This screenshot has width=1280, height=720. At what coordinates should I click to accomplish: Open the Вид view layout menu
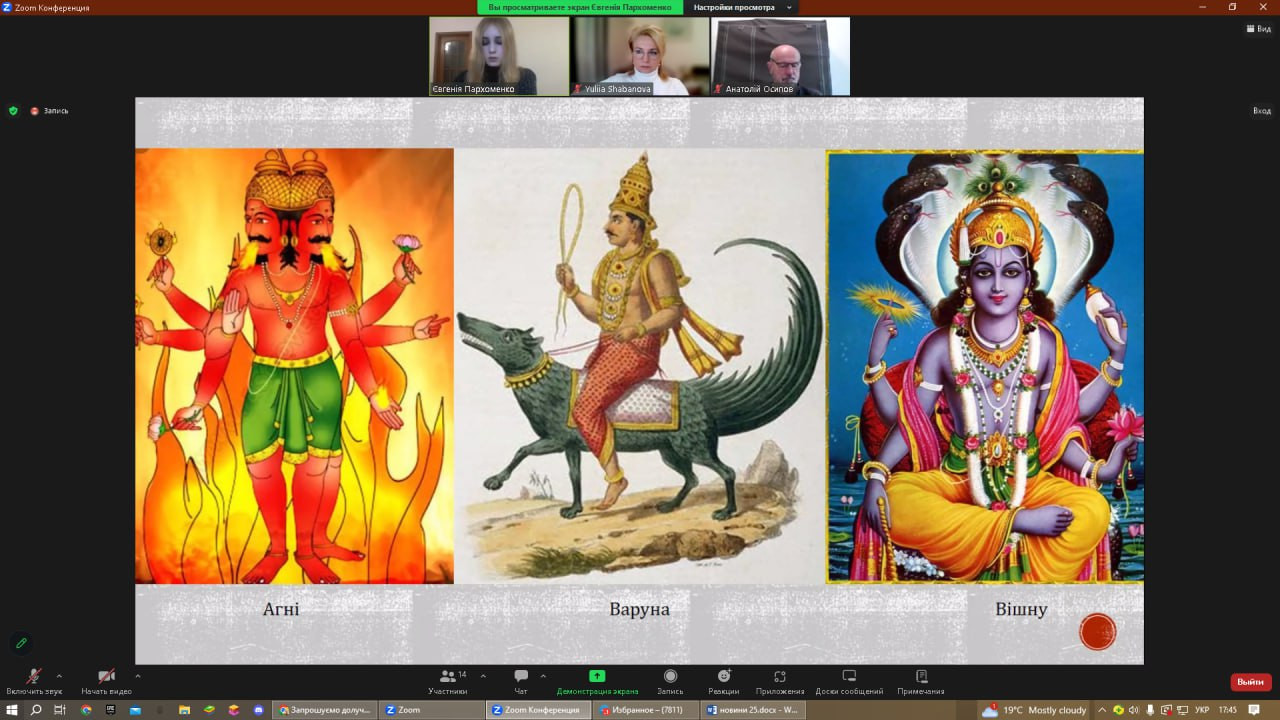pos(1258,29)
